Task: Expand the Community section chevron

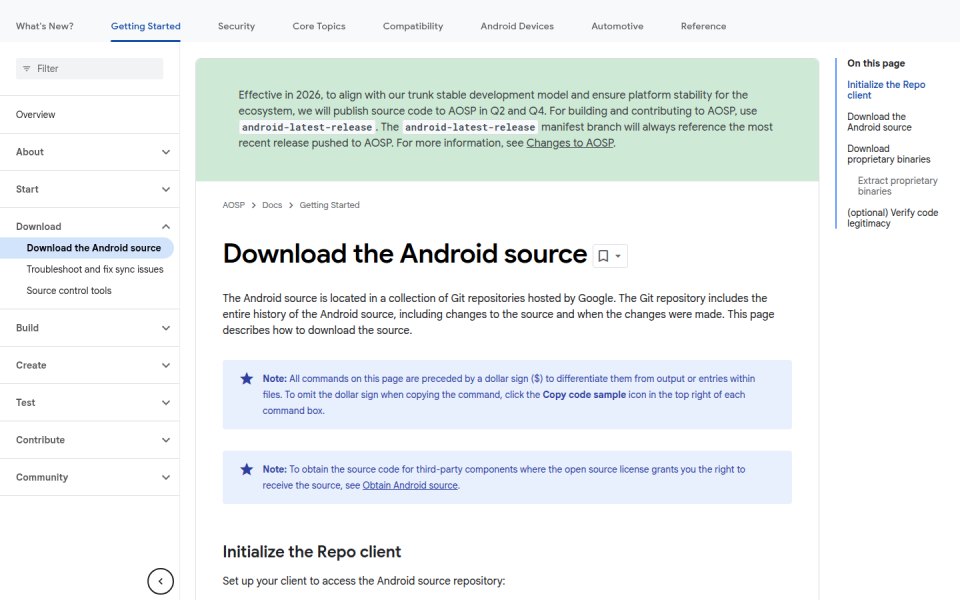Action: tap(166, 477)
